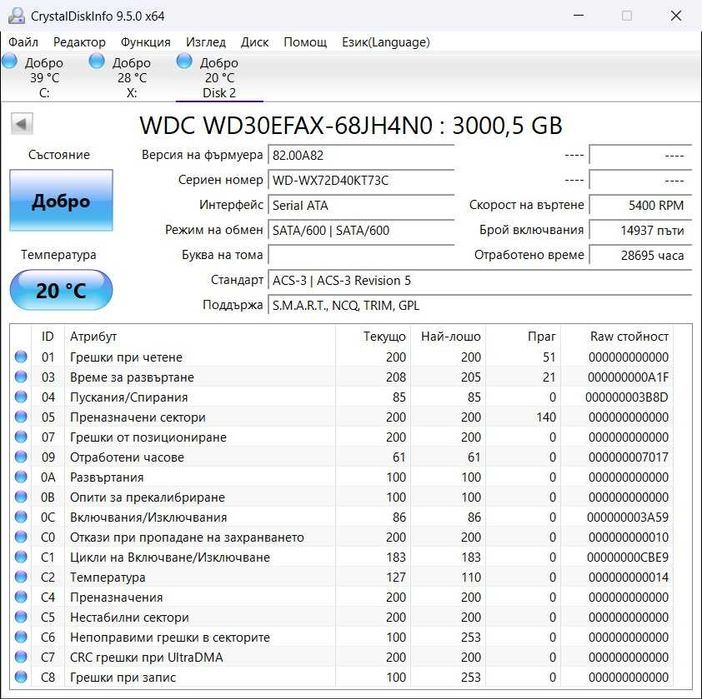Click the Raw стойност column header

click(629, 336)
